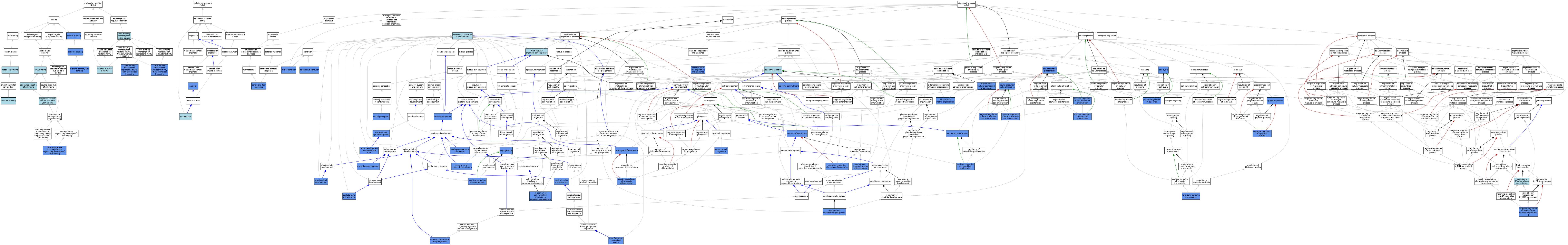Select the "signaling receptor activity" node
The height and width of the screenshot is (245, 1568).
click(93, 36)
